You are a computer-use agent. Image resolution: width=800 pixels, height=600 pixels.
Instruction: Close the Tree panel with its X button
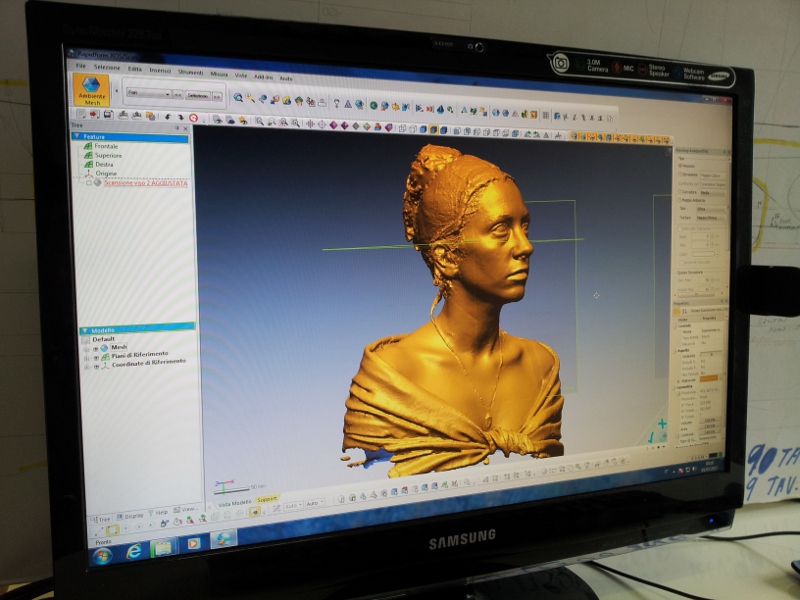tap(185, 129)
